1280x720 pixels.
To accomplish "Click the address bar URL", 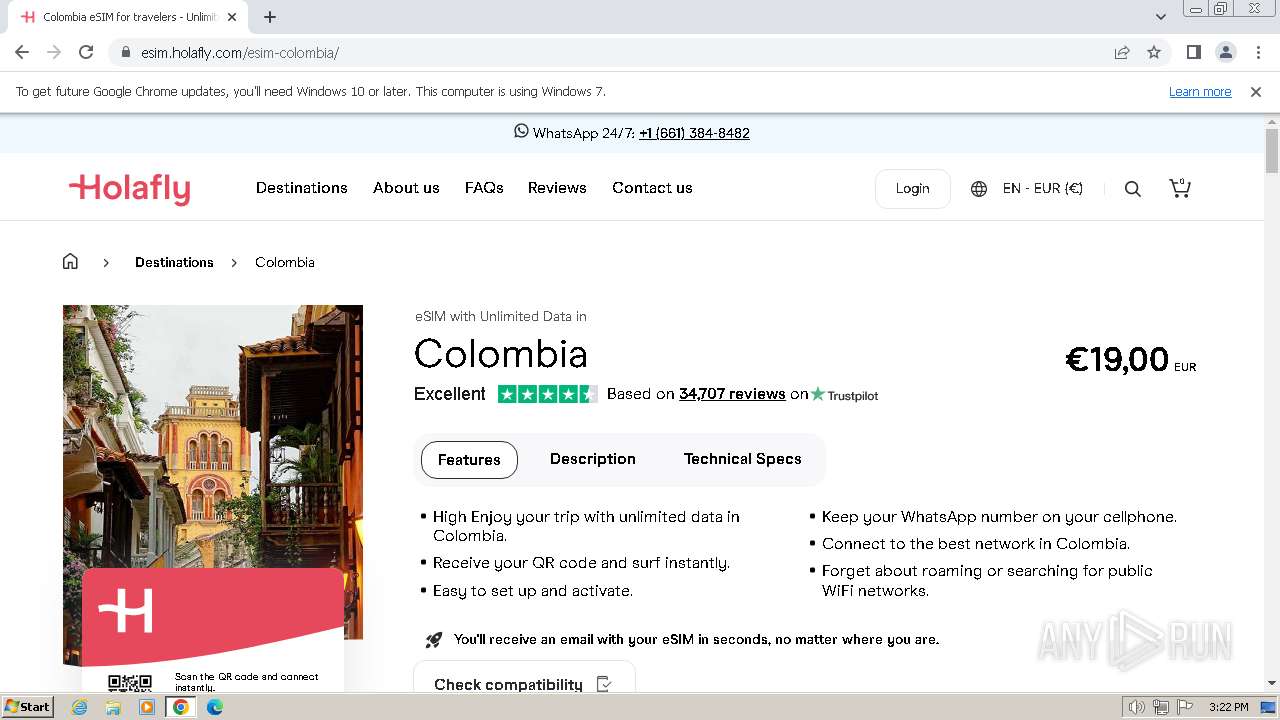I will 240,52.
